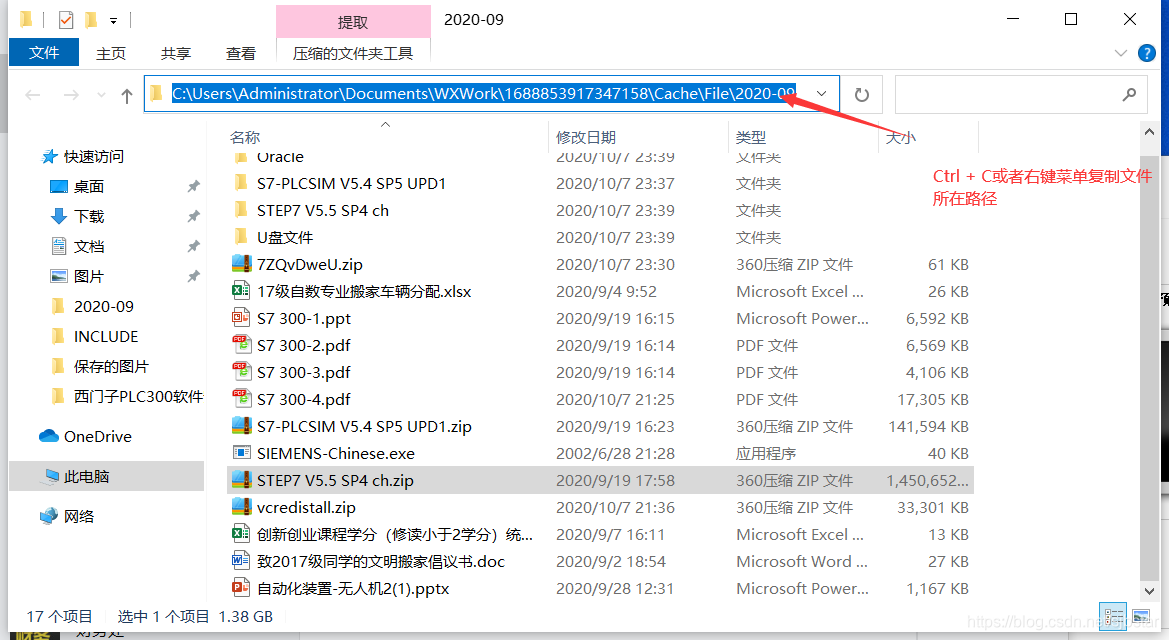This screenshot has height=640, width=1169.
Task: Sort by 修改日期 column header
Action: tap(586, 137)
